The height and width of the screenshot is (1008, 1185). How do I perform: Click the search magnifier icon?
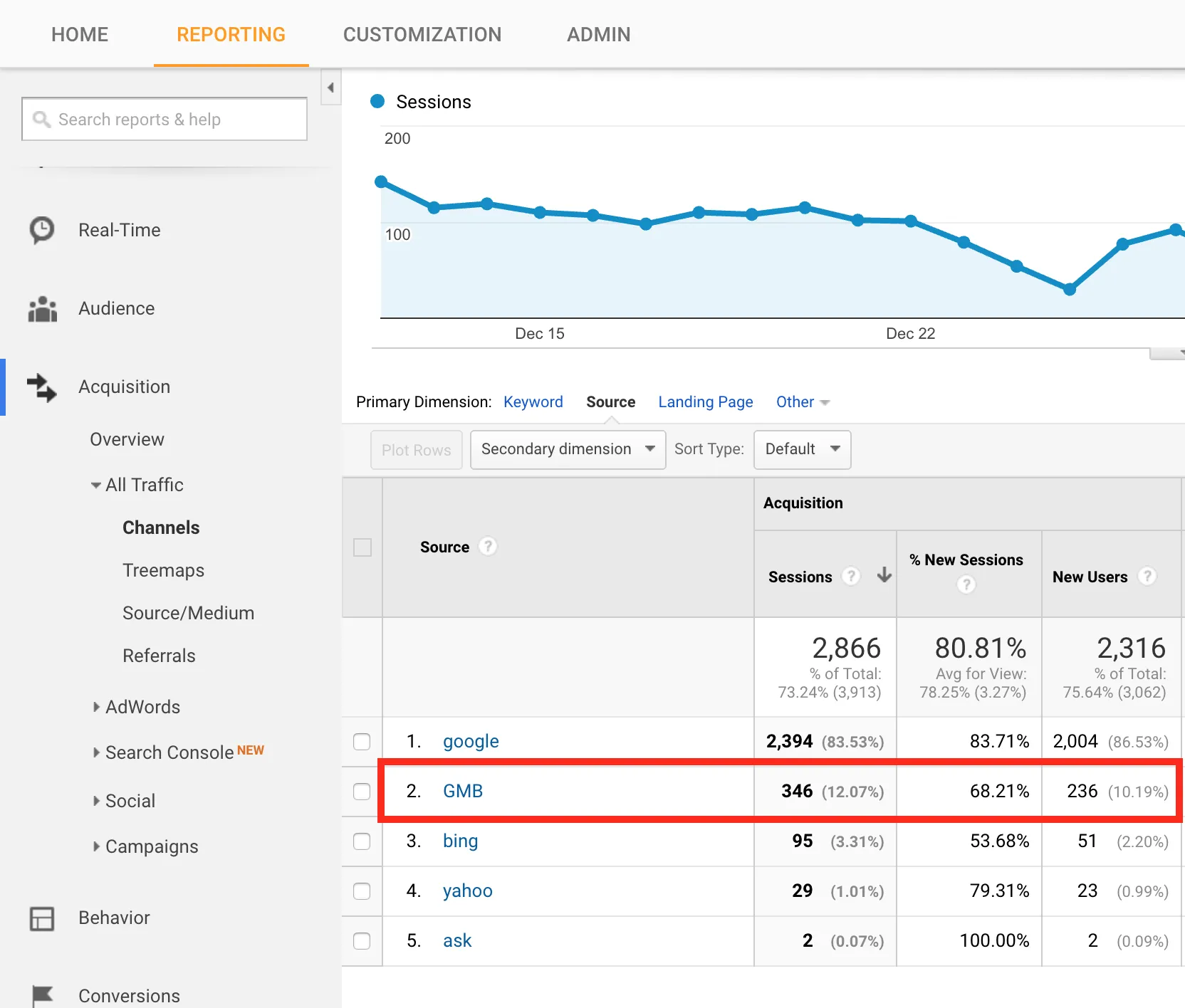point(41,119)
